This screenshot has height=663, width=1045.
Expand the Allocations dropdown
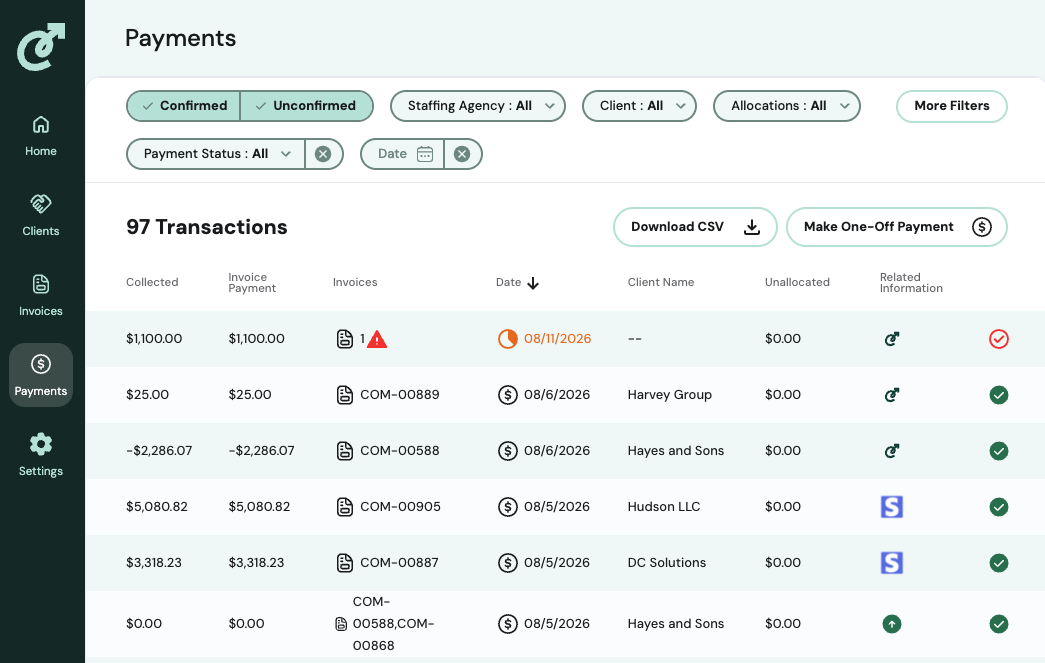[786, 106]
